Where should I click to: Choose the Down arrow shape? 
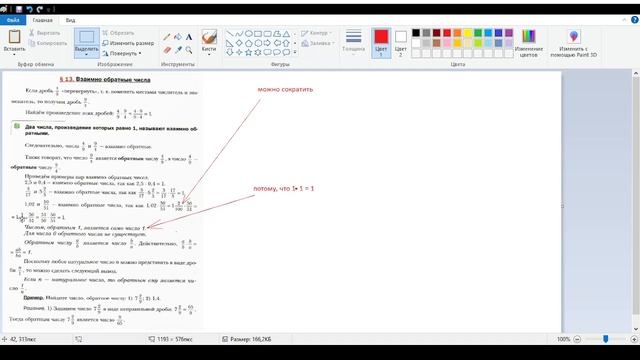tap(229, 52)
